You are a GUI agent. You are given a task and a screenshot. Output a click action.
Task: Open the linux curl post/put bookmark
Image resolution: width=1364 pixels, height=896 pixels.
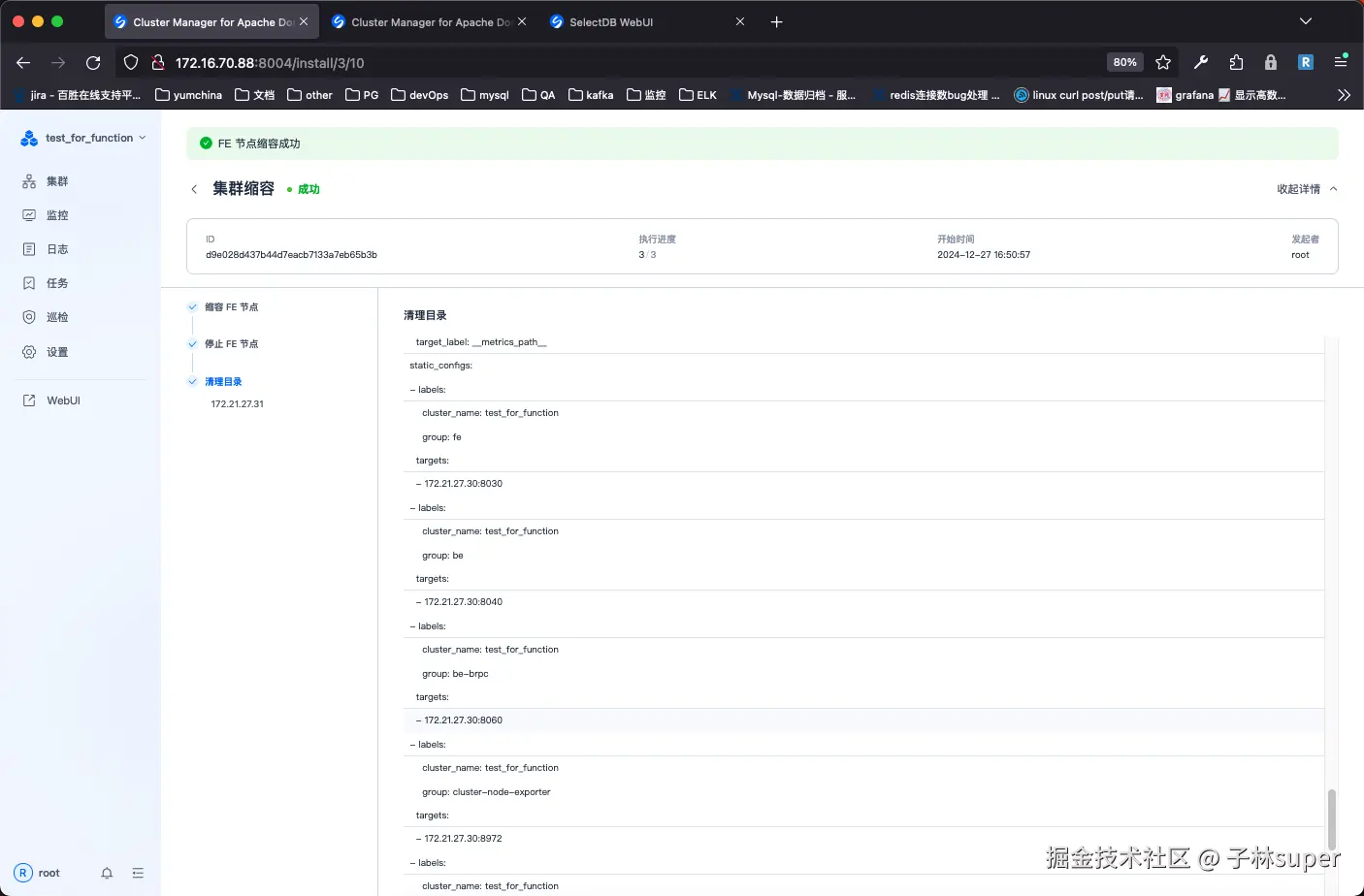coord(1079,95)
